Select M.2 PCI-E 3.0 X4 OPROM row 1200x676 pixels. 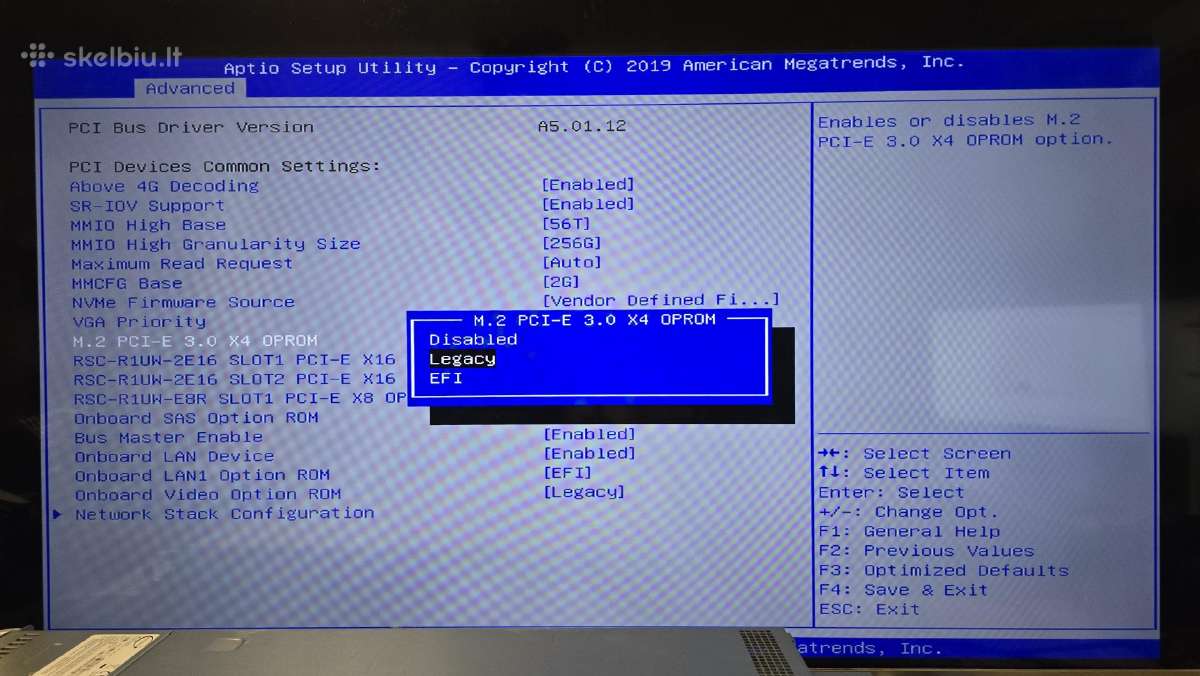coord(195,341)
